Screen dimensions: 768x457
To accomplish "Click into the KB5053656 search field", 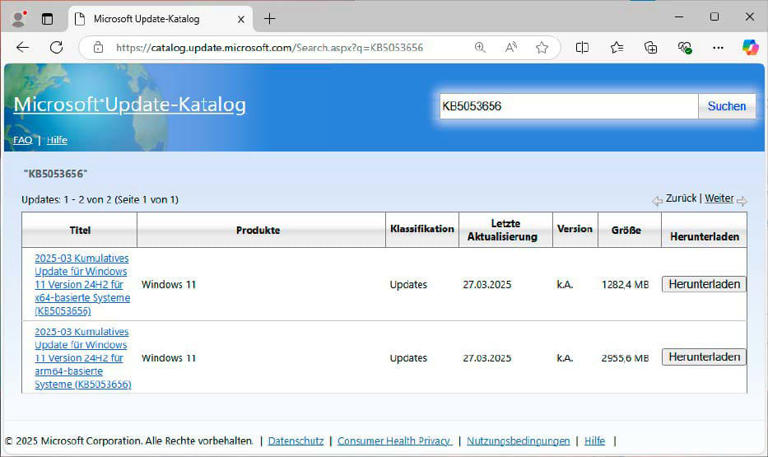I will point(567,107).
